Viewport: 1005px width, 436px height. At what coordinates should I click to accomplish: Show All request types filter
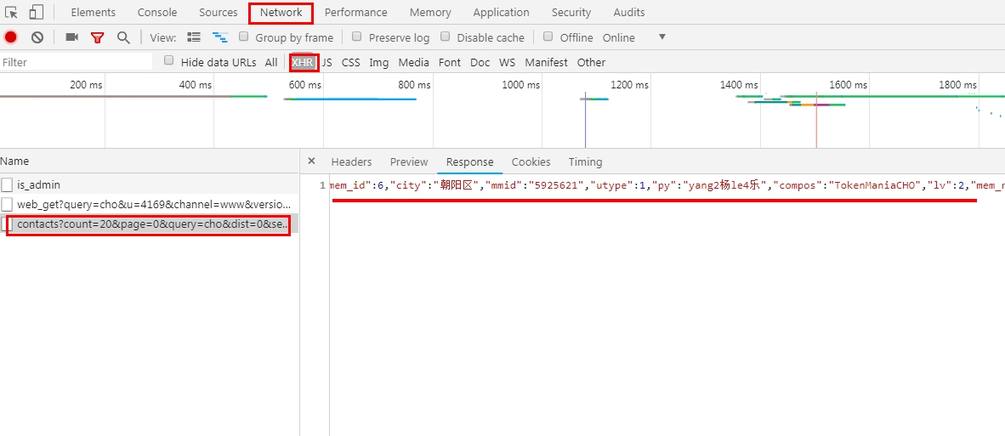pyautogui.click(x=271, y=62)
